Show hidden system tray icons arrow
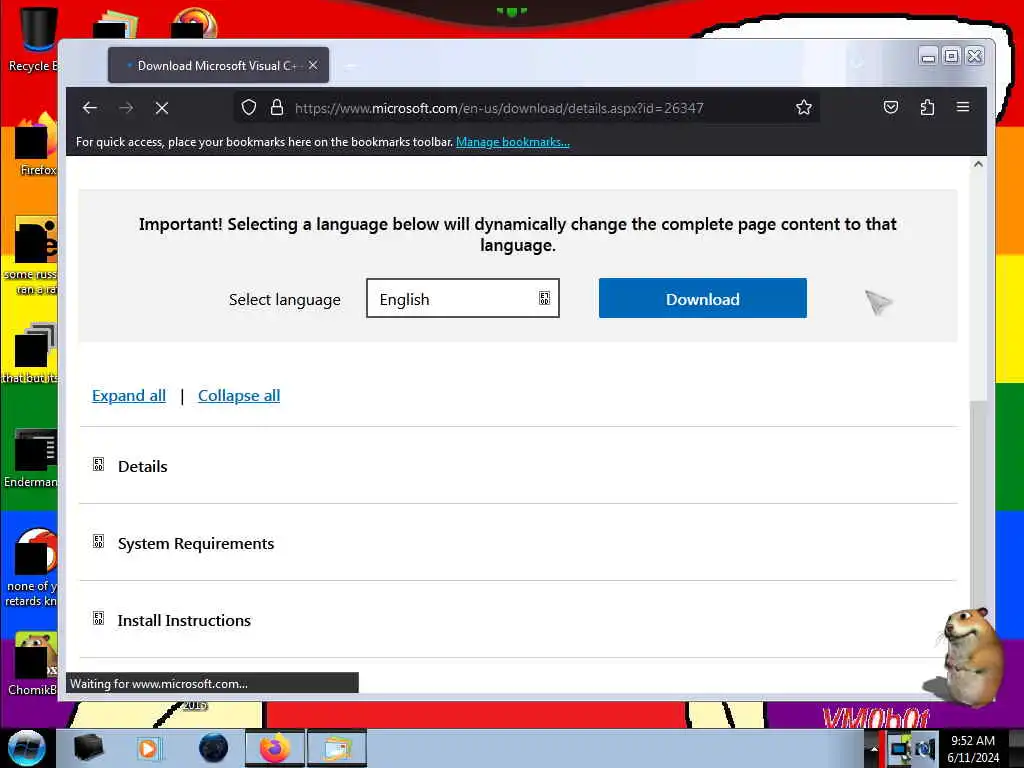The image size is (1024, 768). pyautogui.click(x=873, y=749)
